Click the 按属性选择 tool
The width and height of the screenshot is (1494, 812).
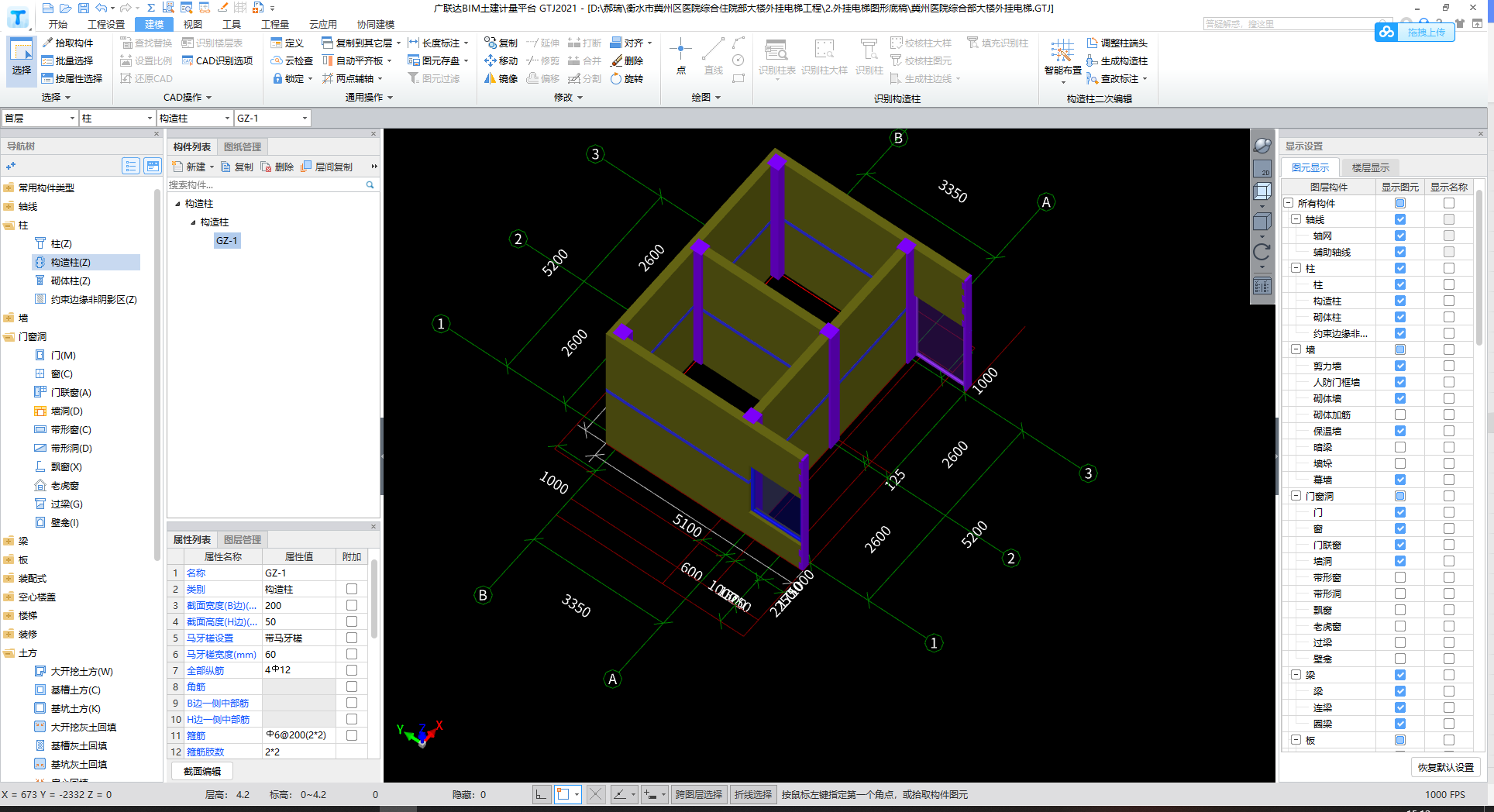pos(72,78)
